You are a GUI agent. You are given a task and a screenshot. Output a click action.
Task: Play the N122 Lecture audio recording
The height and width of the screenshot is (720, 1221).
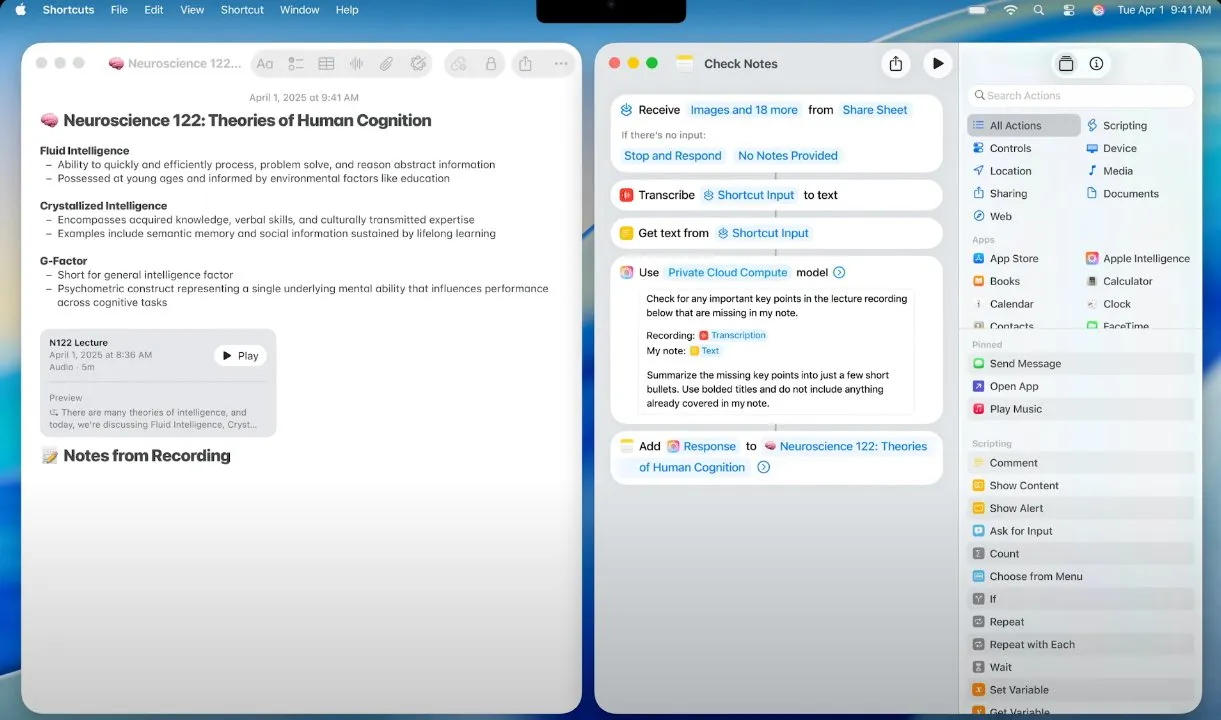240,356
